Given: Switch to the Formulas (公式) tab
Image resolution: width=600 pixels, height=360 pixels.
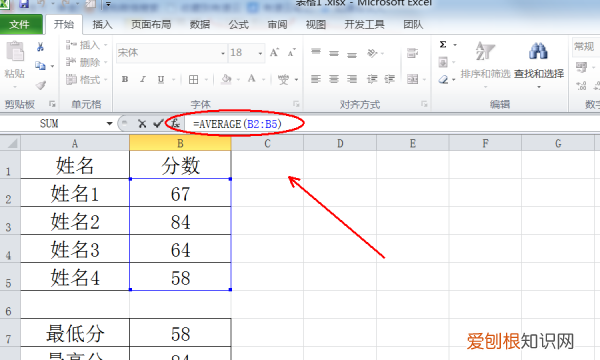Looking at the screenshot, I should 238,24.
